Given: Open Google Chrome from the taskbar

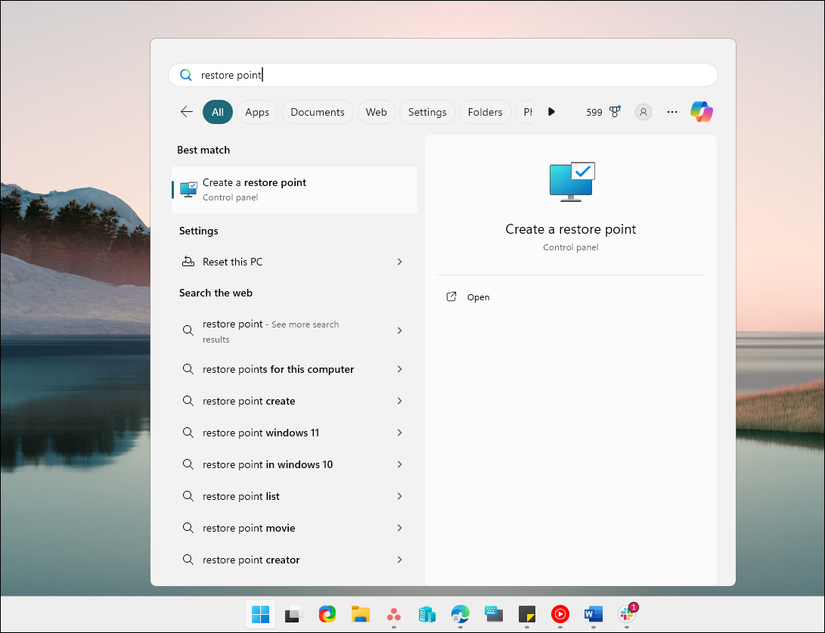Looking at the screenshot, I should tap(327, 614).
